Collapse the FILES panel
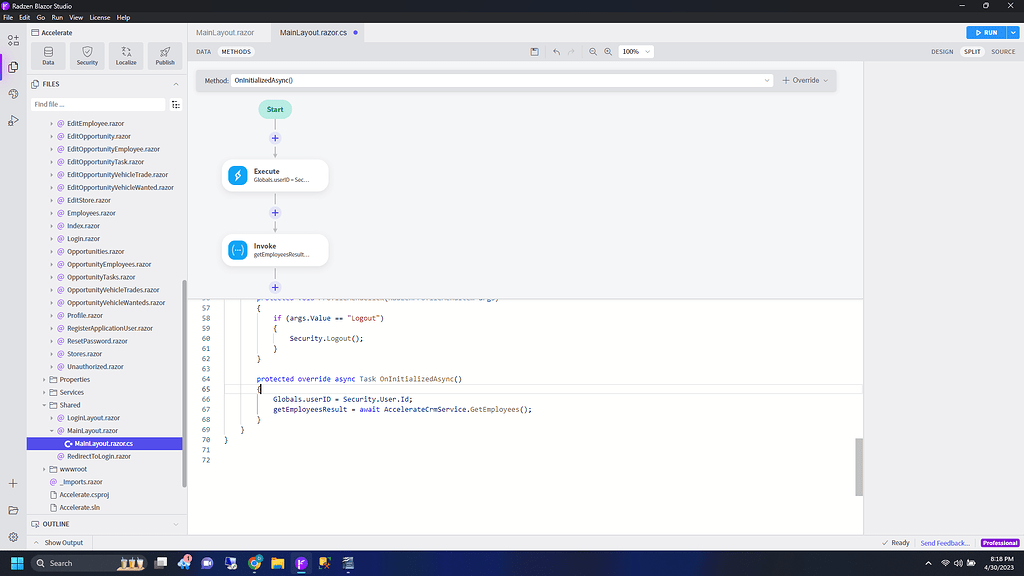Screen dimensions: 1024x576 point(175,84)
